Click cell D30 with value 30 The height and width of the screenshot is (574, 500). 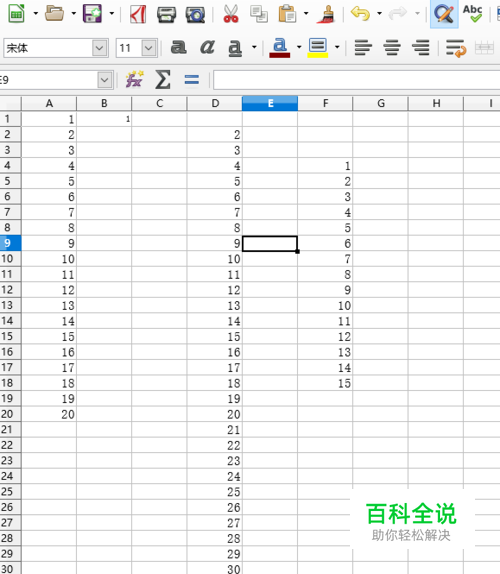(x=215, y=569)
